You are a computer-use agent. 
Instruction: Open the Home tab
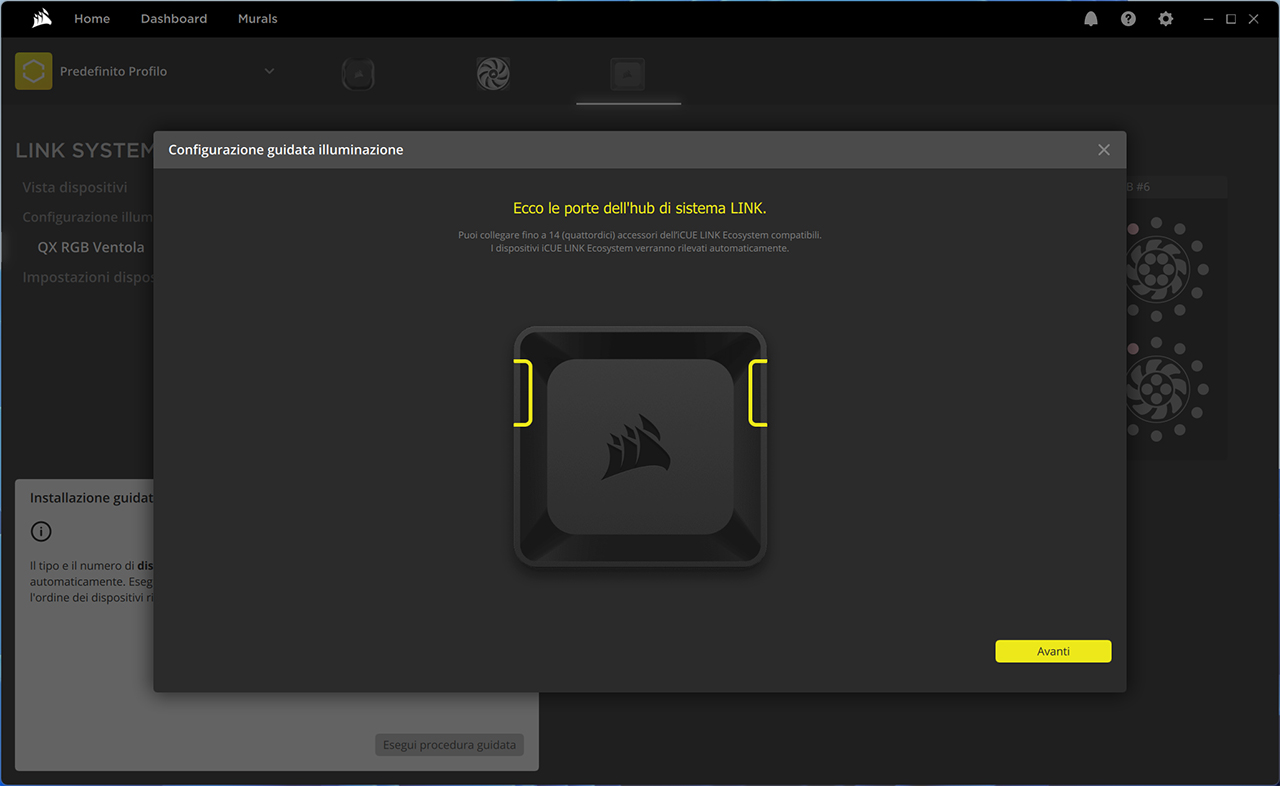[x=92, y=19]
